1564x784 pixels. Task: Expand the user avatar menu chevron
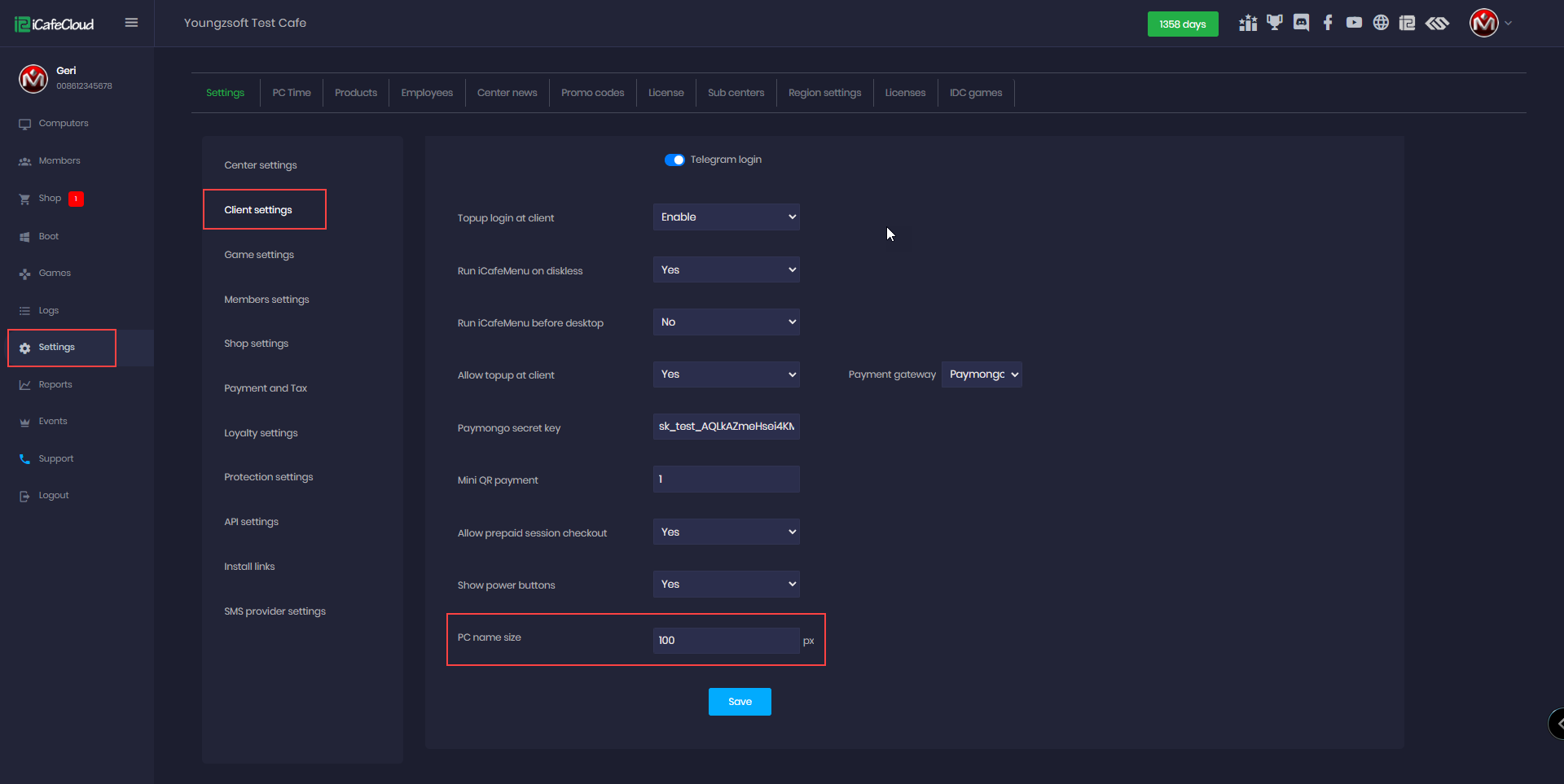click(1509, 23)
